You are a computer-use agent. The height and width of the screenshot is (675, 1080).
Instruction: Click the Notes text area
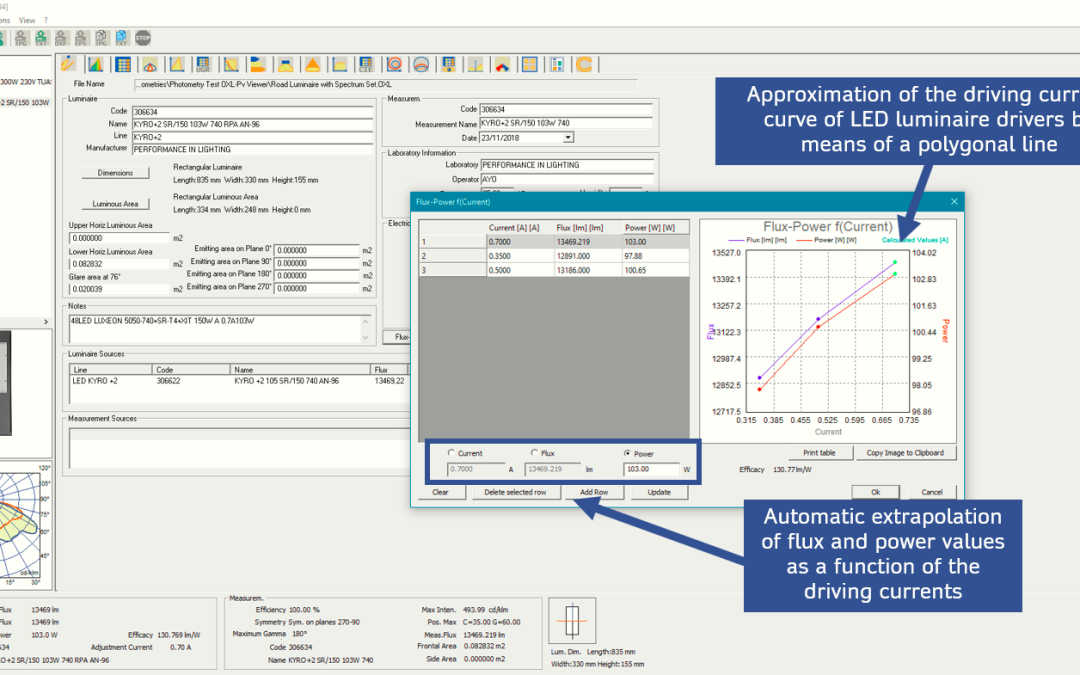tap(215, 329)
